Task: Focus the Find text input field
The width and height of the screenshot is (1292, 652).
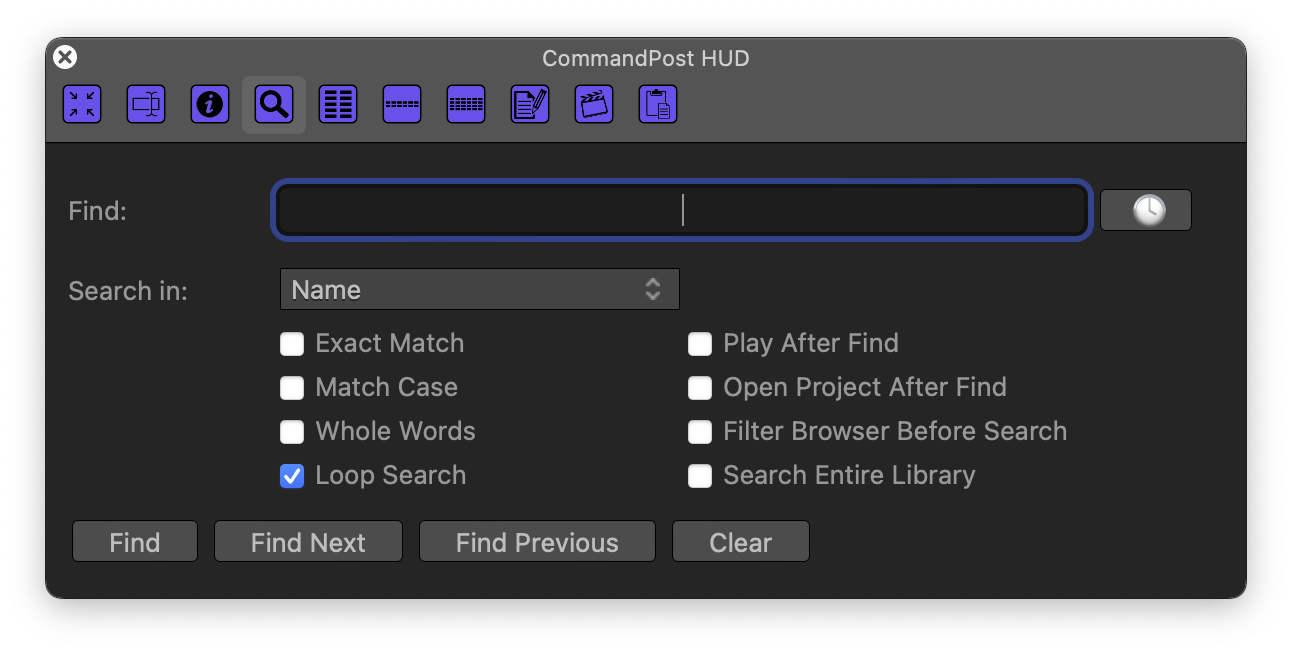Action: (x=681, y=210)
